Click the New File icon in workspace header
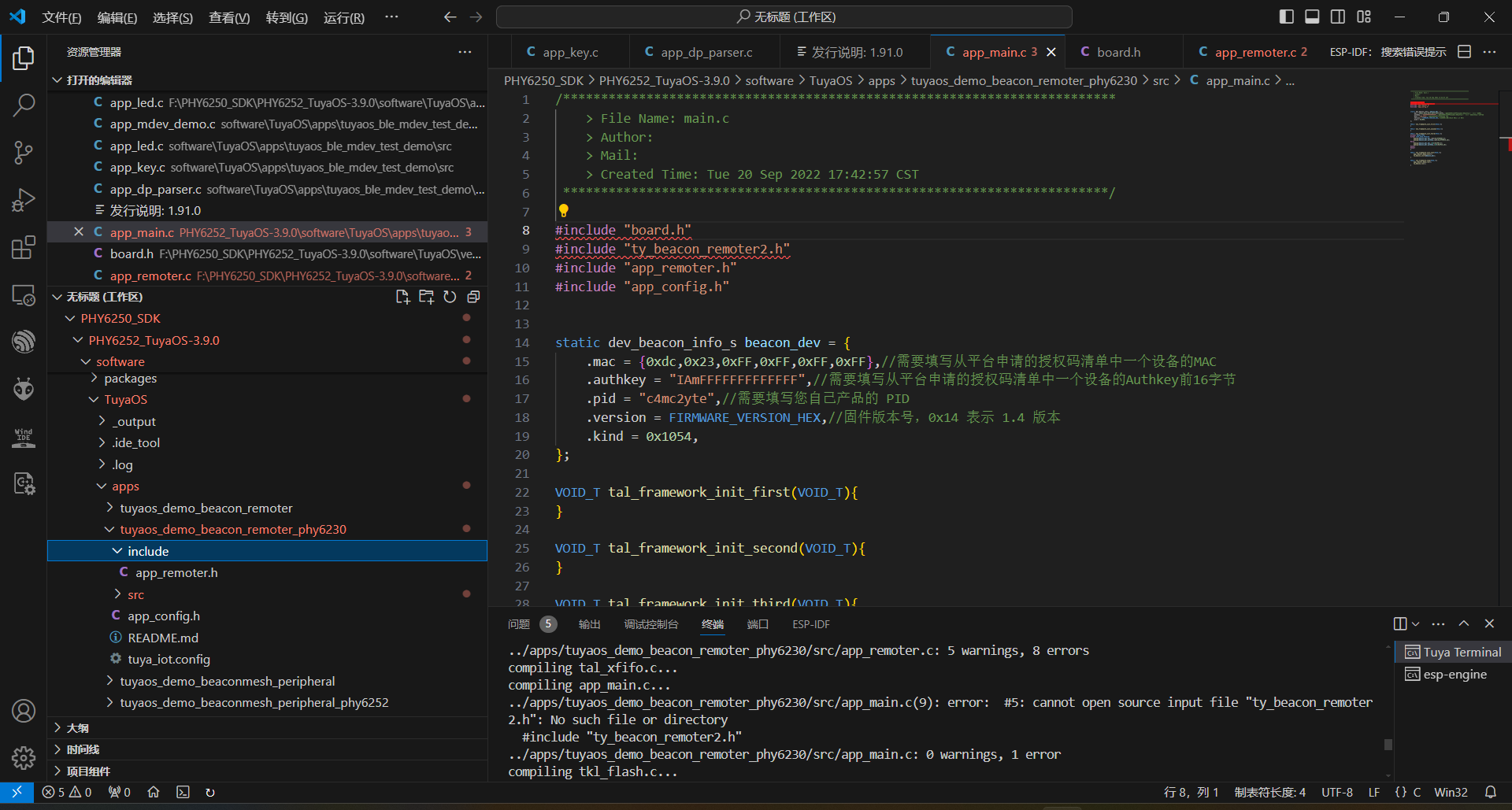The height and width of the screenshot is (810, 1512). (x=402, y=297)
